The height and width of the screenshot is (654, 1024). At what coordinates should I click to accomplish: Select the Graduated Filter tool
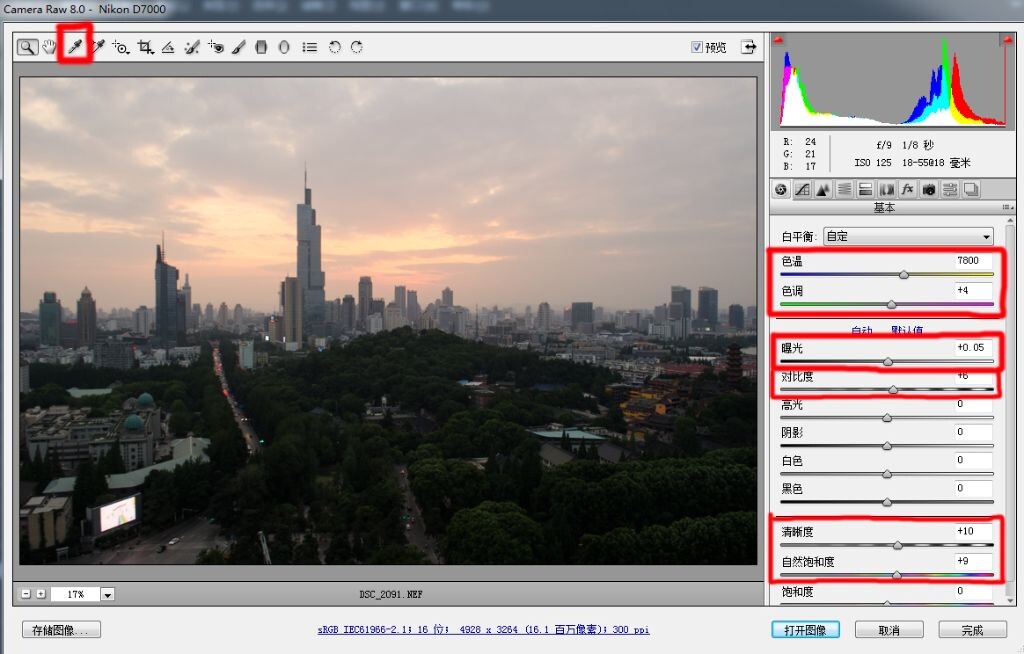point(261,47)
